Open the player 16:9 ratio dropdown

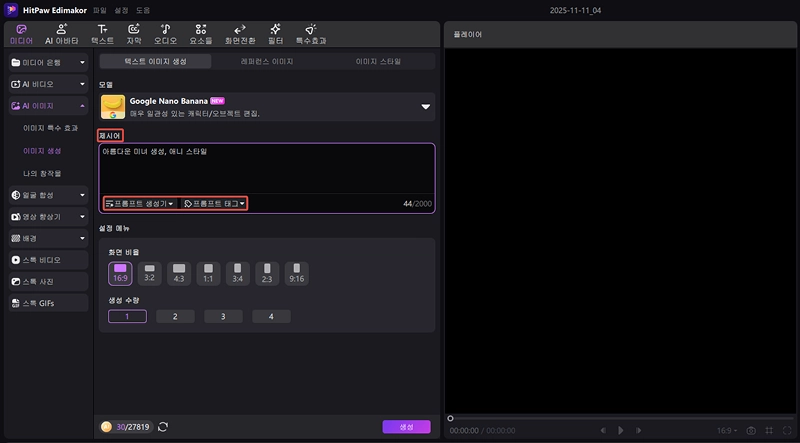tap(729, 431)
